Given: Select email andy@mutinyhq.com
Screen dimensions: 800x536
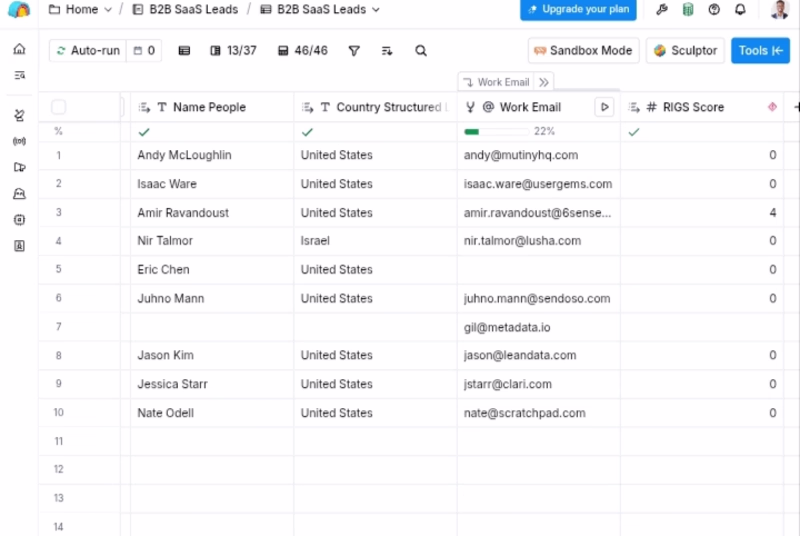Looking at the screenshot, I should (538, 155).
